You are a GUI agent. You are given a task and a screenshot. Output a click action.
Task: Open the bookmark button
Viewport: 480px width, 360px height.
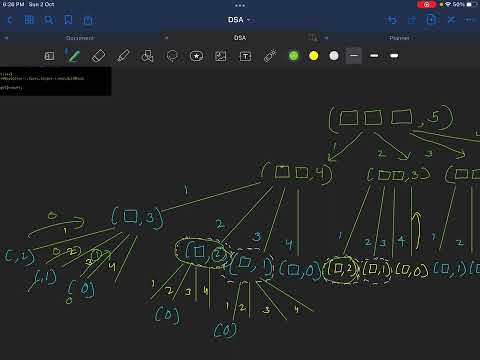68,20
